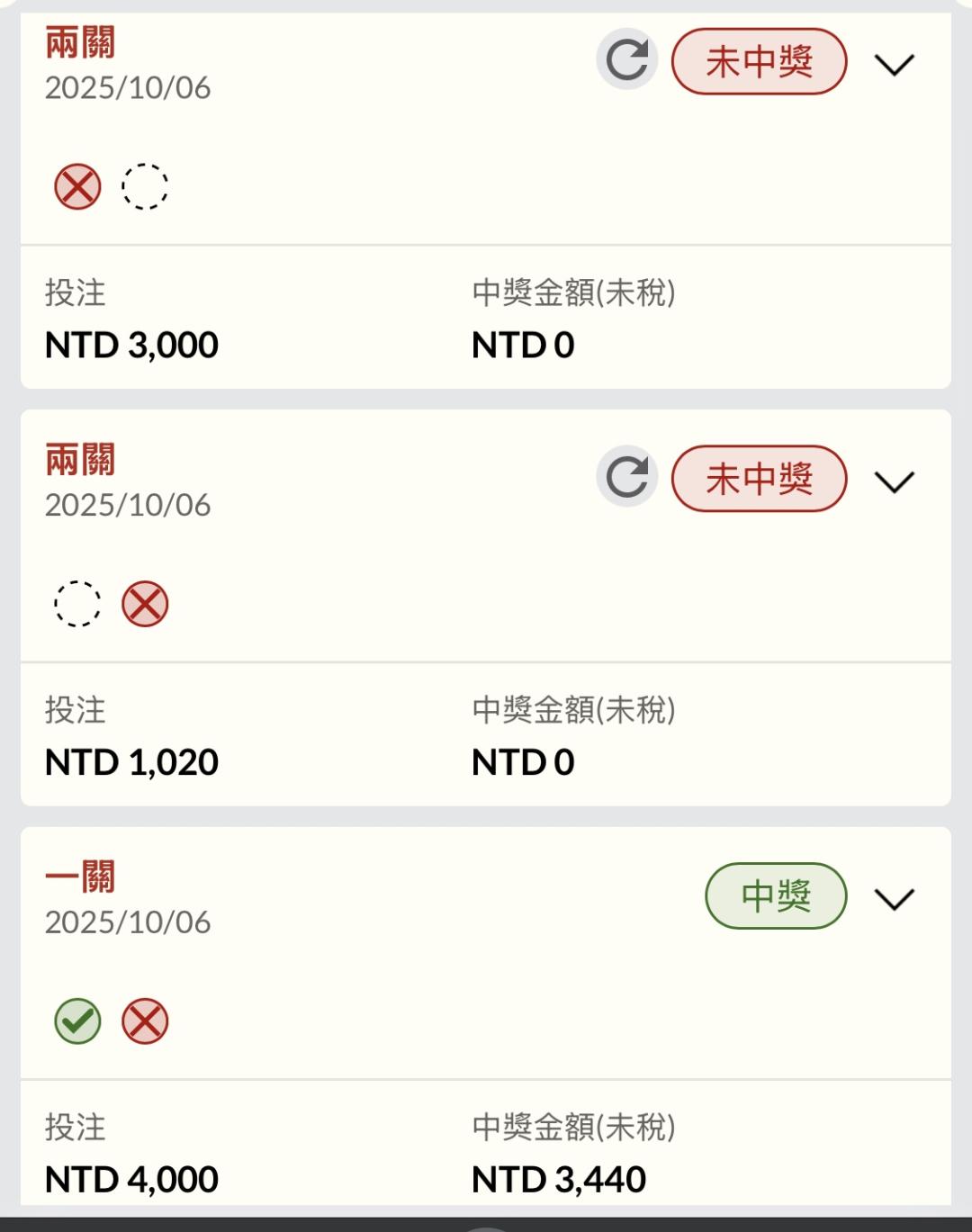Click the dashed pending circle on the NTD 1,020 bet

tap(78, 604)
